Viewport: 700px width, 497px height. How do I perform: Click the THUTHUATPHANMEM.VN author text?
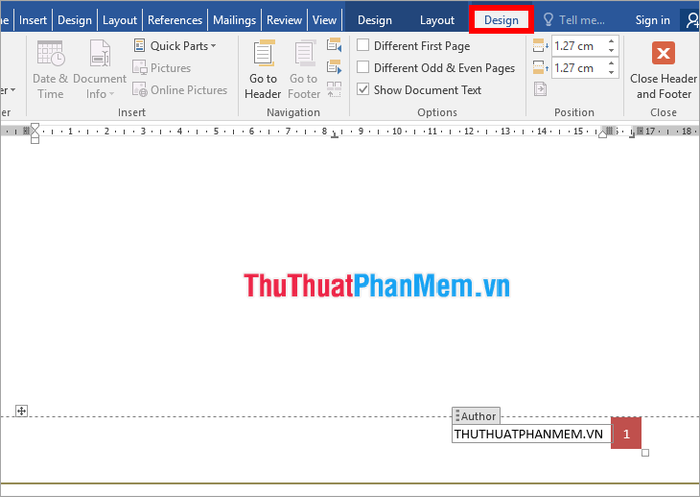(529, 434)
